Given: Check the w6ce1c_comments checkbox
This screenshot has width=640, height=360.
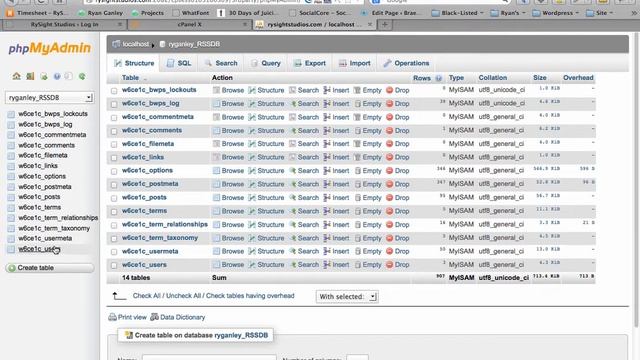Looking at the screenshot, I should point(114,131).
